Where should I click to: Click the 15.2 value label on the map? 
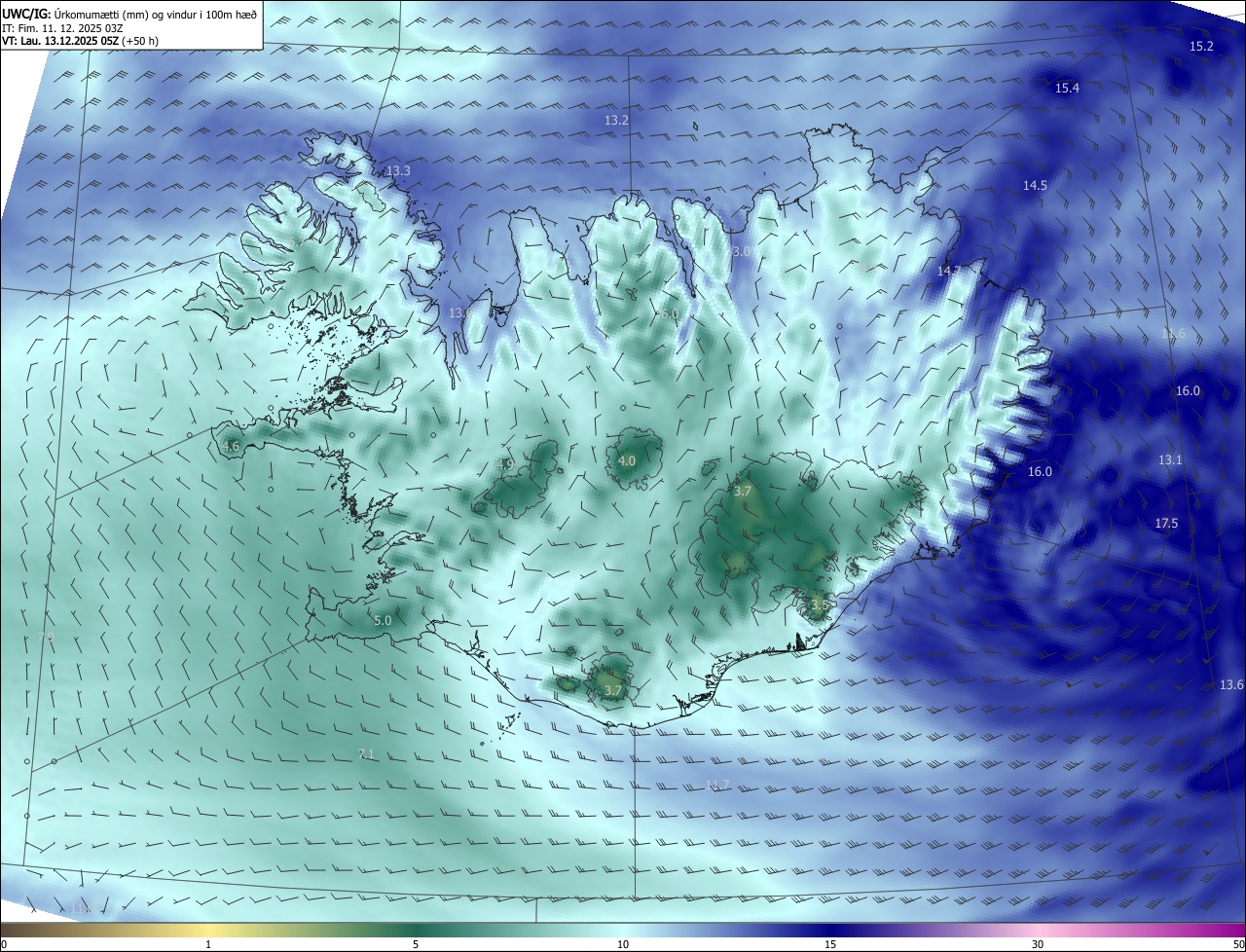1202,47
